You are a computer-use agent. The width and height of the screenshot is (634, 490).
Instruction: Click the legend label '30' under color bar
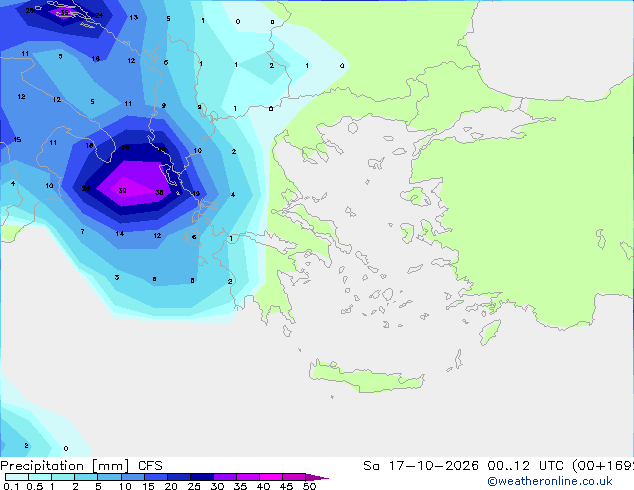[217, 486]
